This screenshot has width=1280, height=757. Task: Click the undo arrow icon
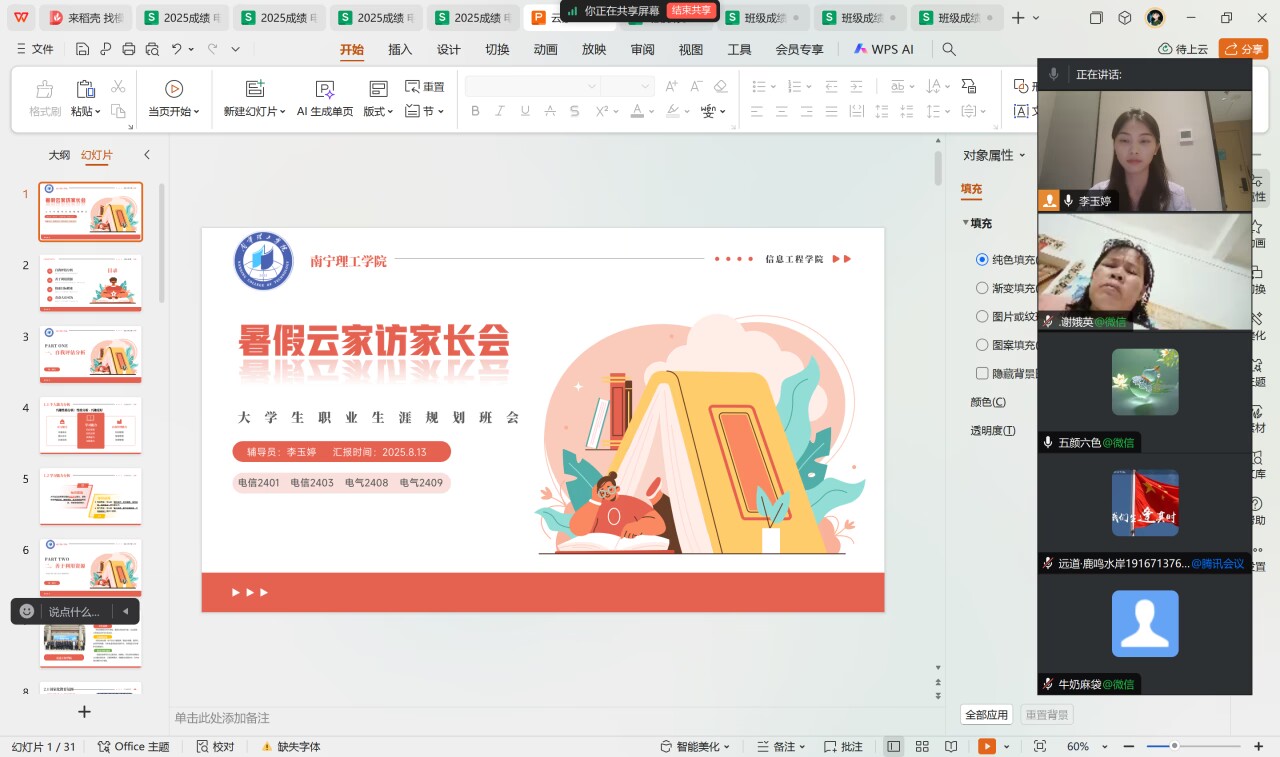pos(177,49)
